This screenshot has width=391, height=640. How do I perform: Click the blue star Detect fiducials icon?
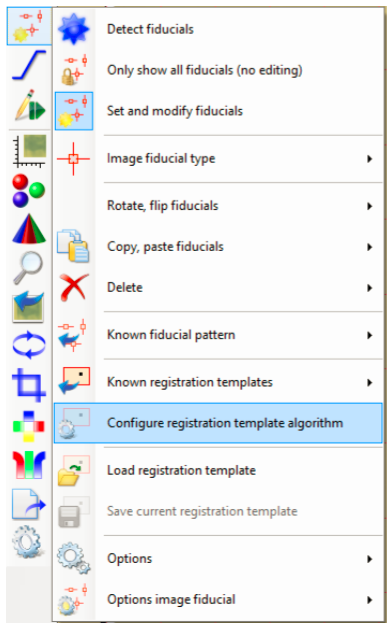pyautogui.click(x=73, y=29)
